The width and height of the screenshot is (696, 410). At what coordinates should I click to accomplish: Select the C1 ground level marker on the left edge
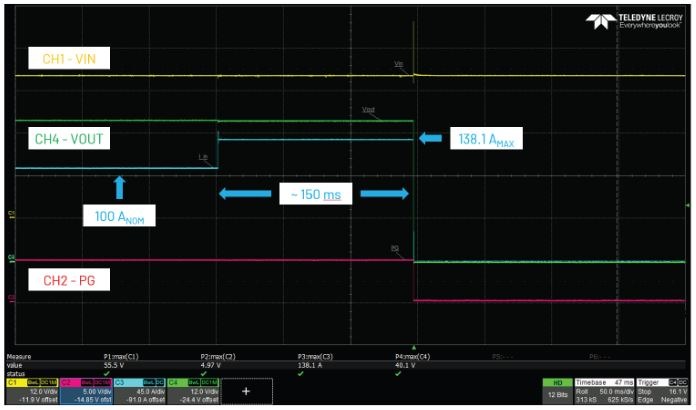pyautogui.click(x=12, y=215)
